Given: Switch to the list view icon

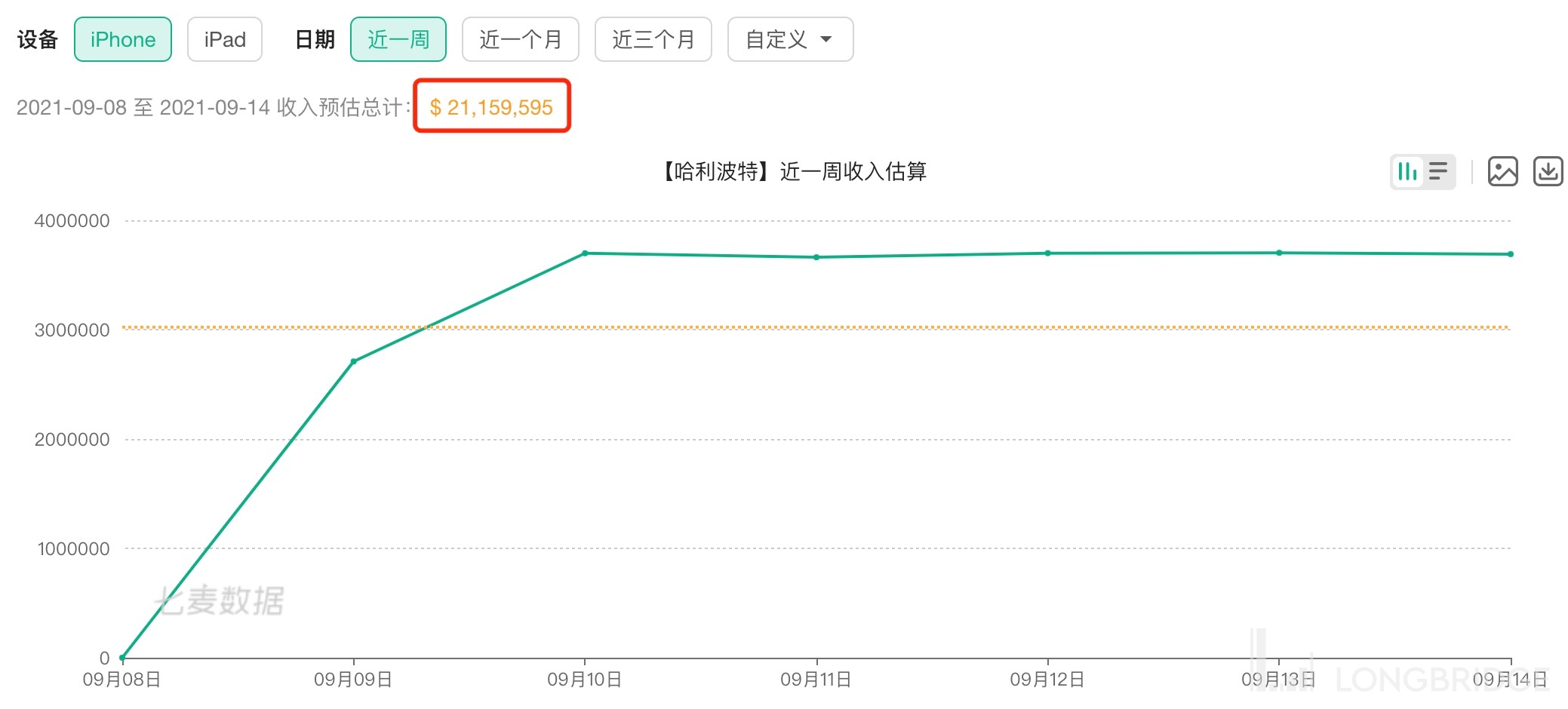Looking at the screenshot, I should 1438,172.
